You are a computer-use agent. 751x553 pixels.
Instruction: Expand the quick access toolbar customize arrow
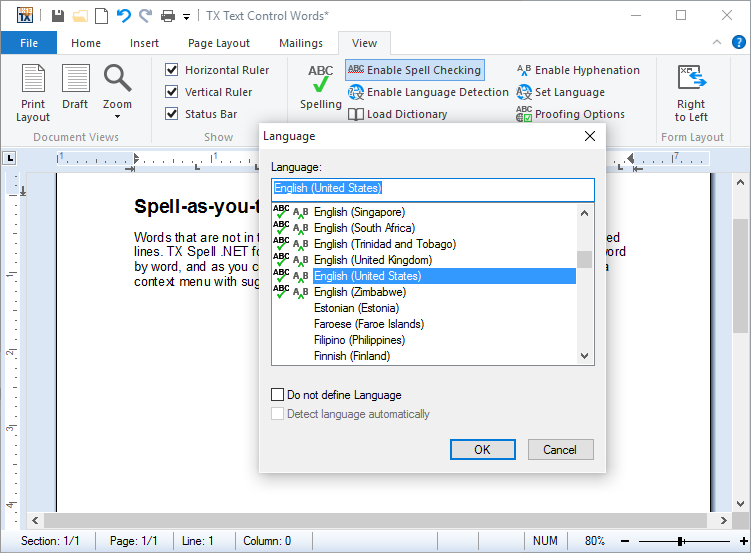[186, 17]
